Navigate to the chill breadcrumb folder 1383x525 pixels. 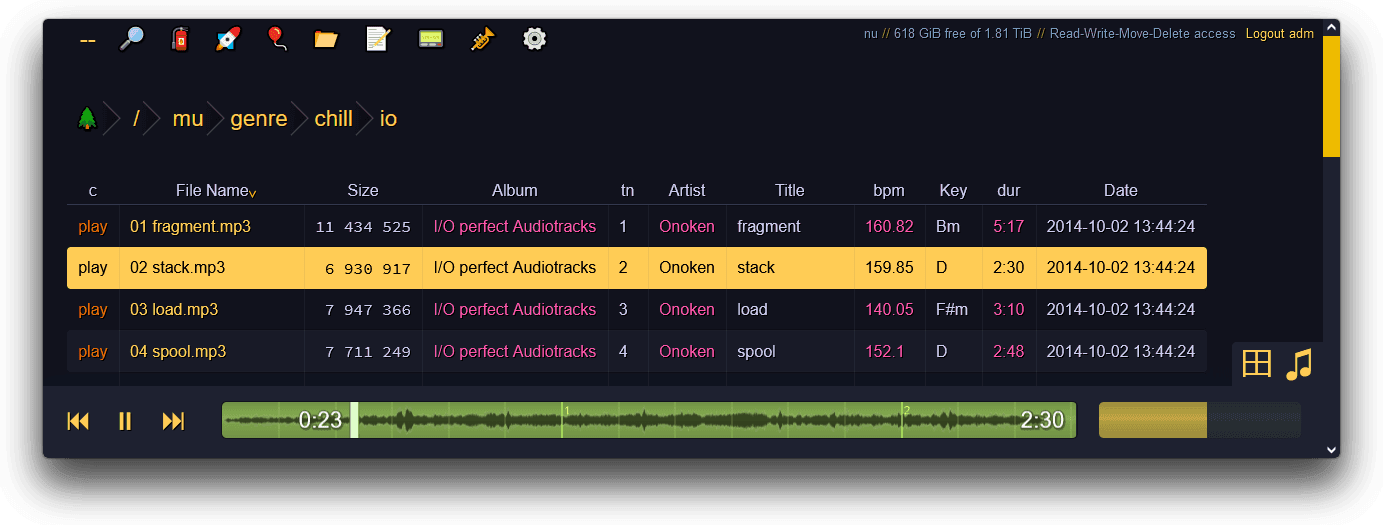[333, 119]
